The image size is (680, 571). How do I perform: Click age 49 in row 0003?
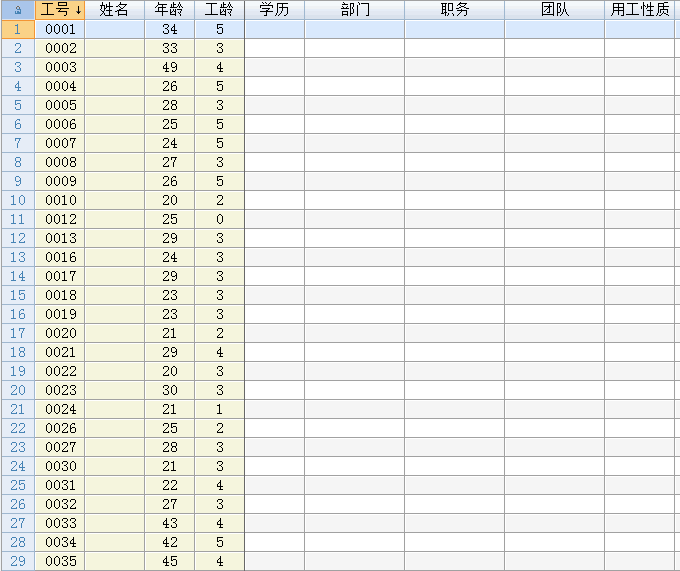pyautogui.click(x=170, y=67)
